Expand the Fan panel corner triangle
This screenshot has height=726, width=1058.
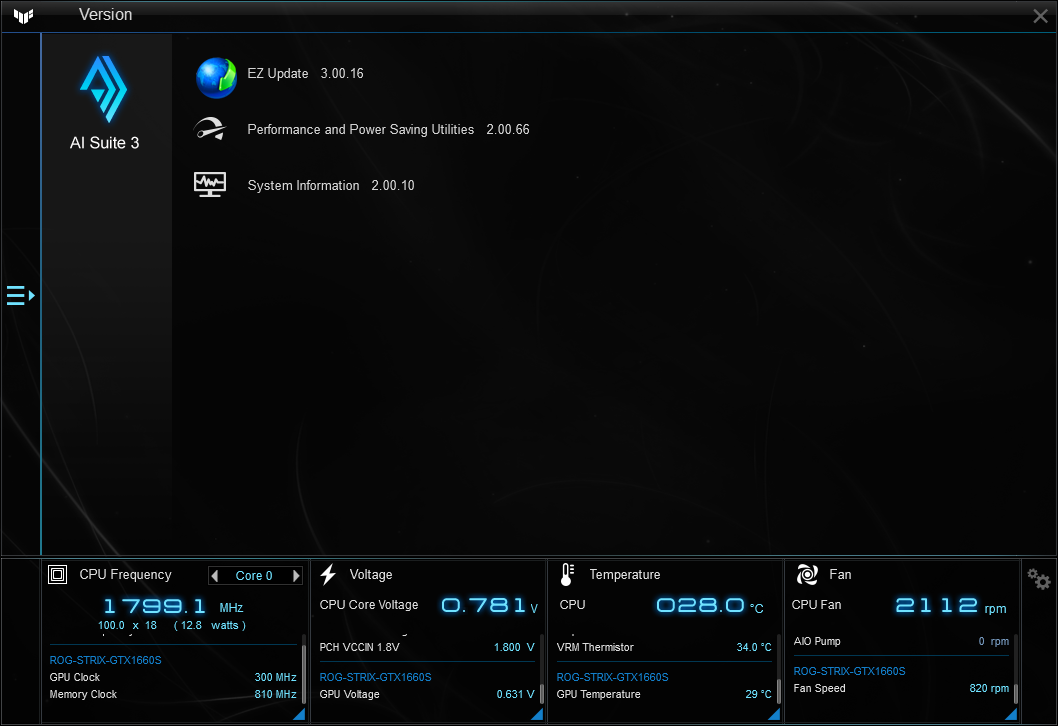pos(1010,713)
